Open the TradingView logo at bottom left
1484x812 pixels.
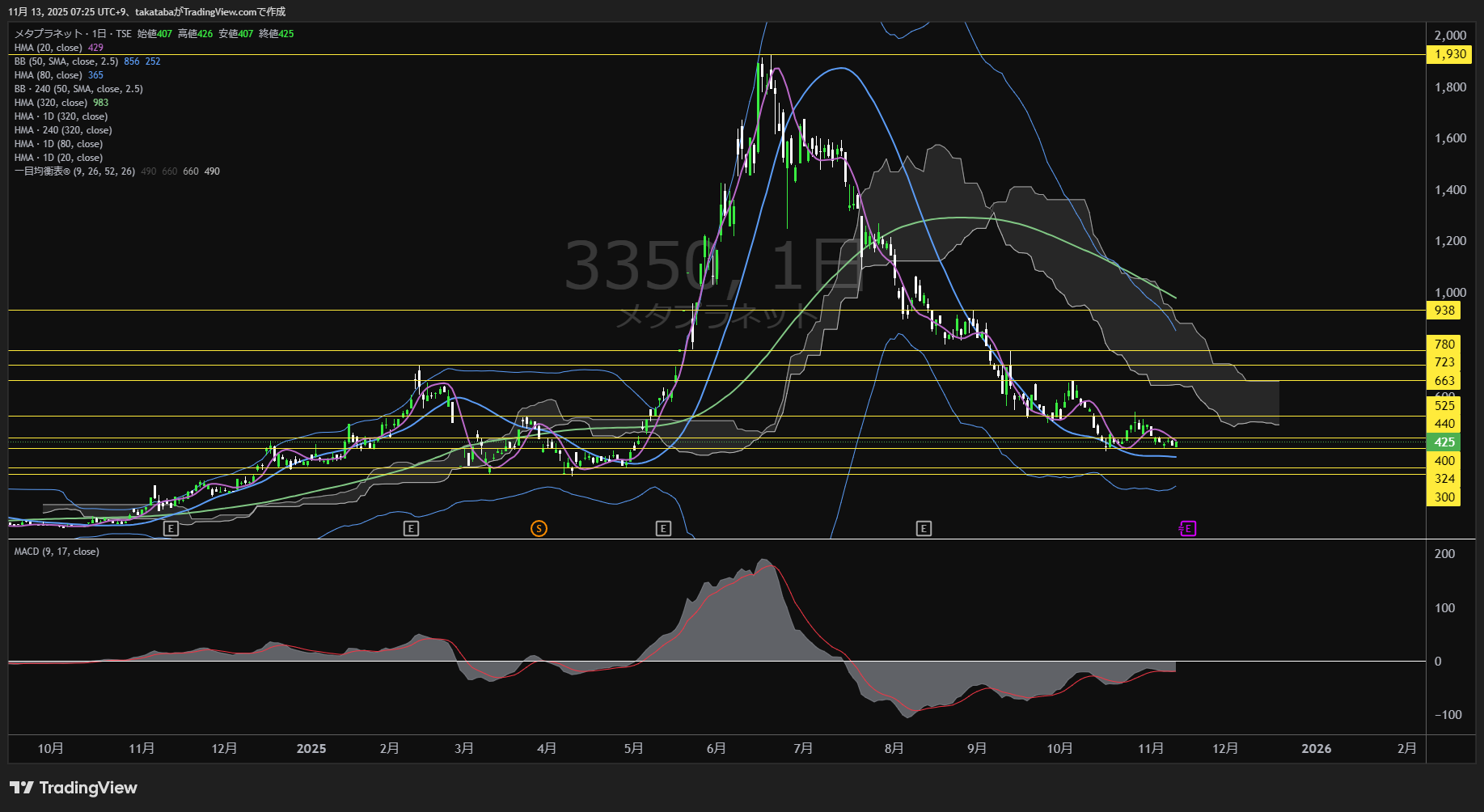(74, 788)
